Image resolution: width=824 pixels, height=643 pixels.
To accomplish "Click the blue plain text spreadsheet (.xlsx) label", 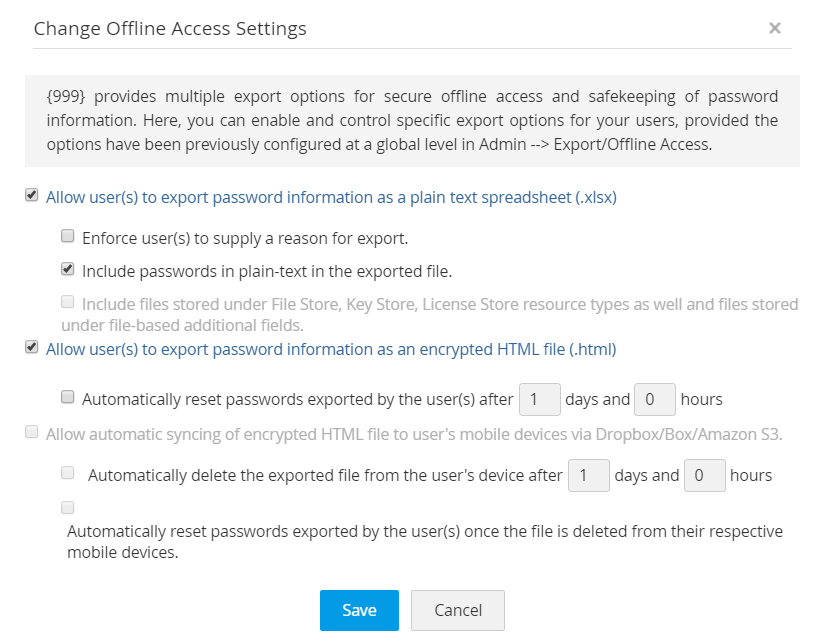I will click(331, 197).
